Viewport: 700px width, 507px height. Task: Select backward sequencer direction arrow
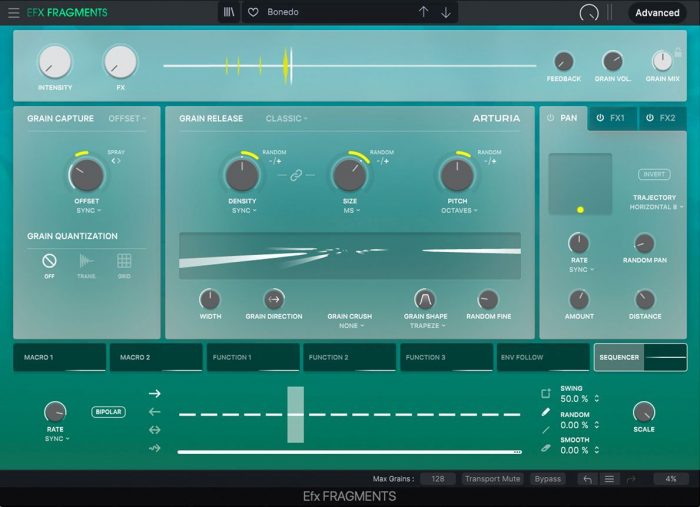click(154, 412)
